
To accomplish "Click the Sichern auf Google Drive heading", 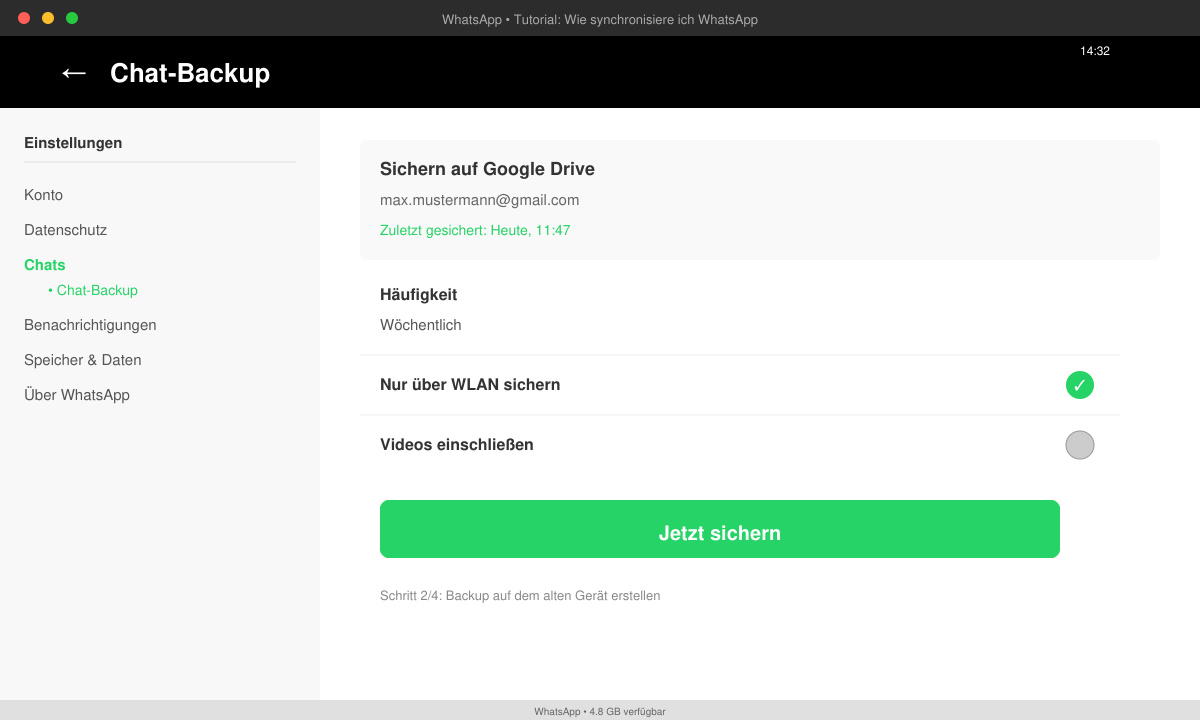I will coord(487,169).
